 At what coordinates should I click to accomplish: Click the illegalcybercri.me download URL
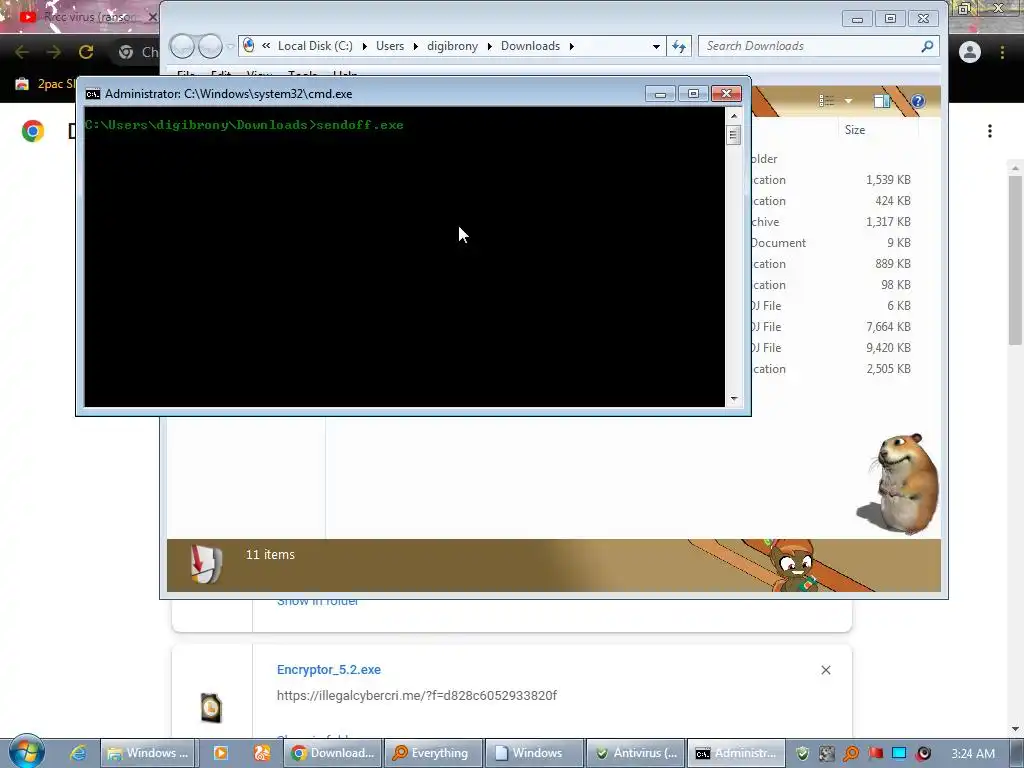click(417, 696)
